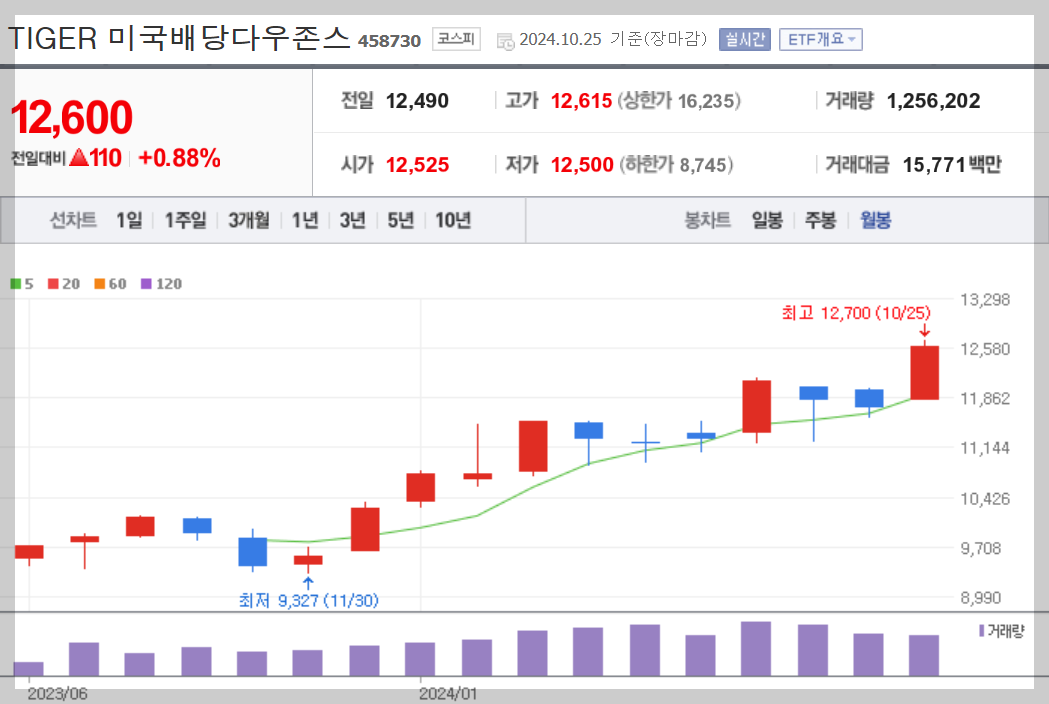Click the 하한가 8,745 text
Screen dimensions: 1049x704
tap(677, 165)
